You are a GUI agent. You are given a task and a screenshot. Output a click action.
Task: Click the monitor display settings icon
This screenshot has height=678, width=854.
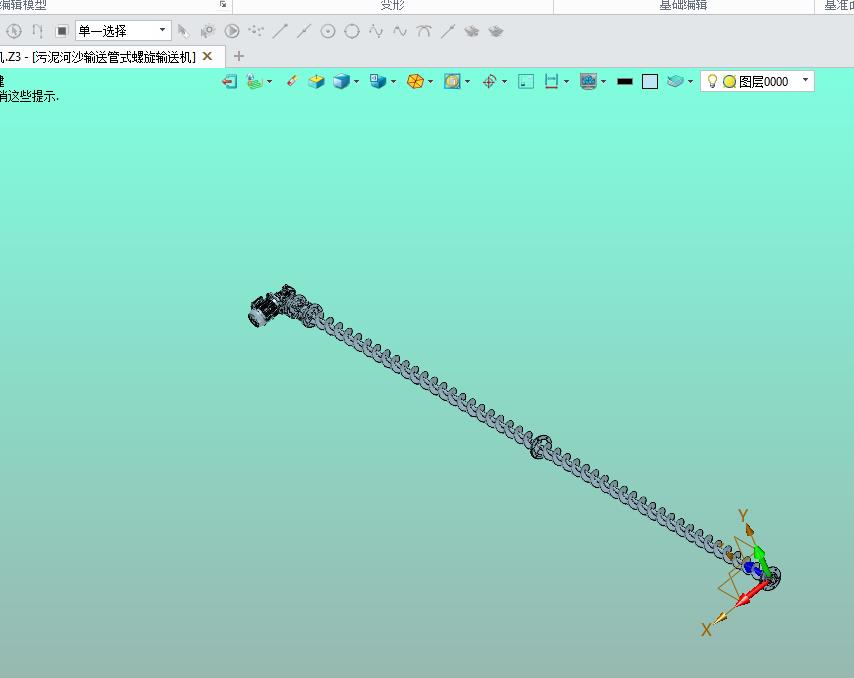pyautogui.click(x=588, y=82)
